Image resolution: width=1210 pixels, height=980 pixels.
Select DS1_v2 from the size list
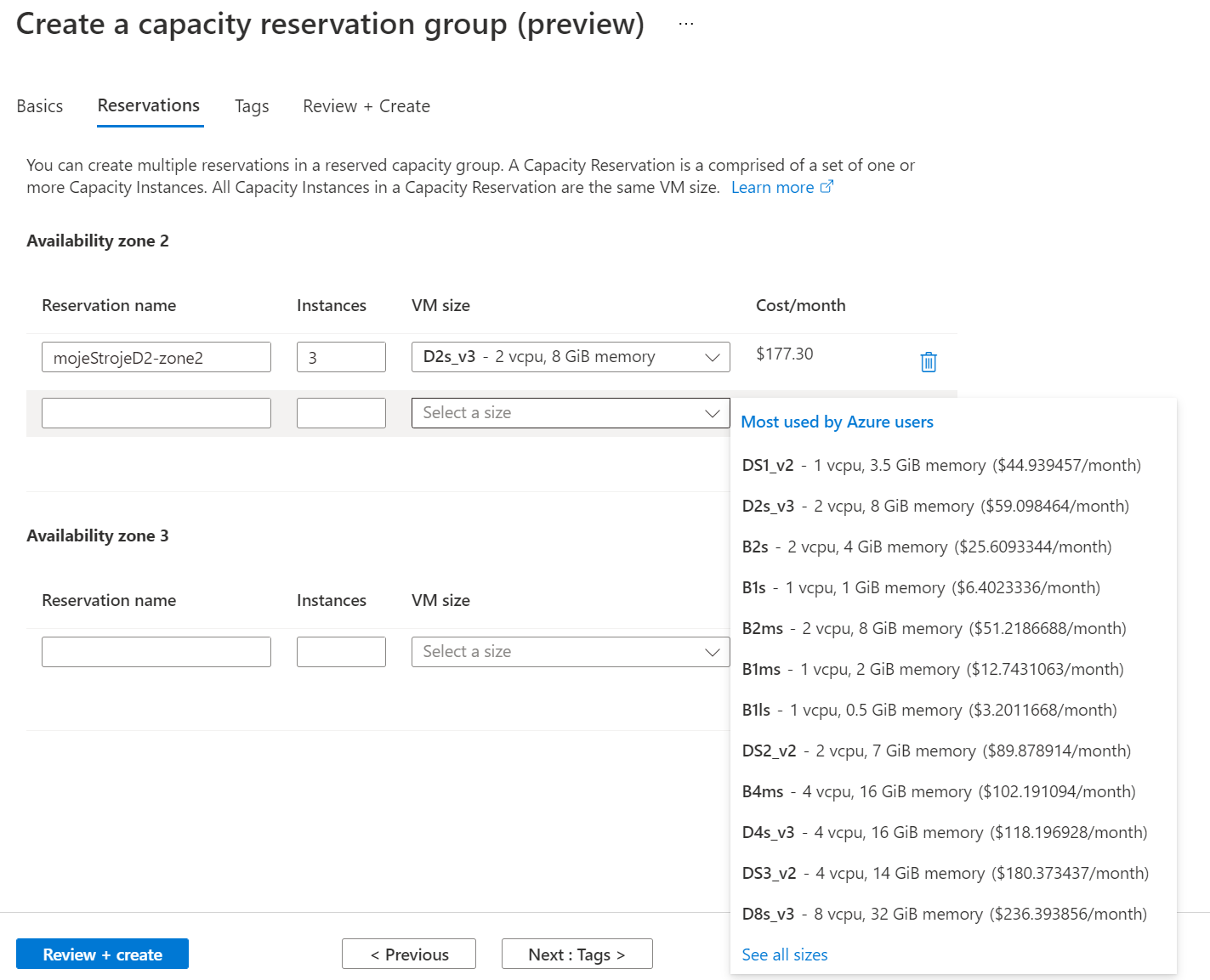pos(940,466)
